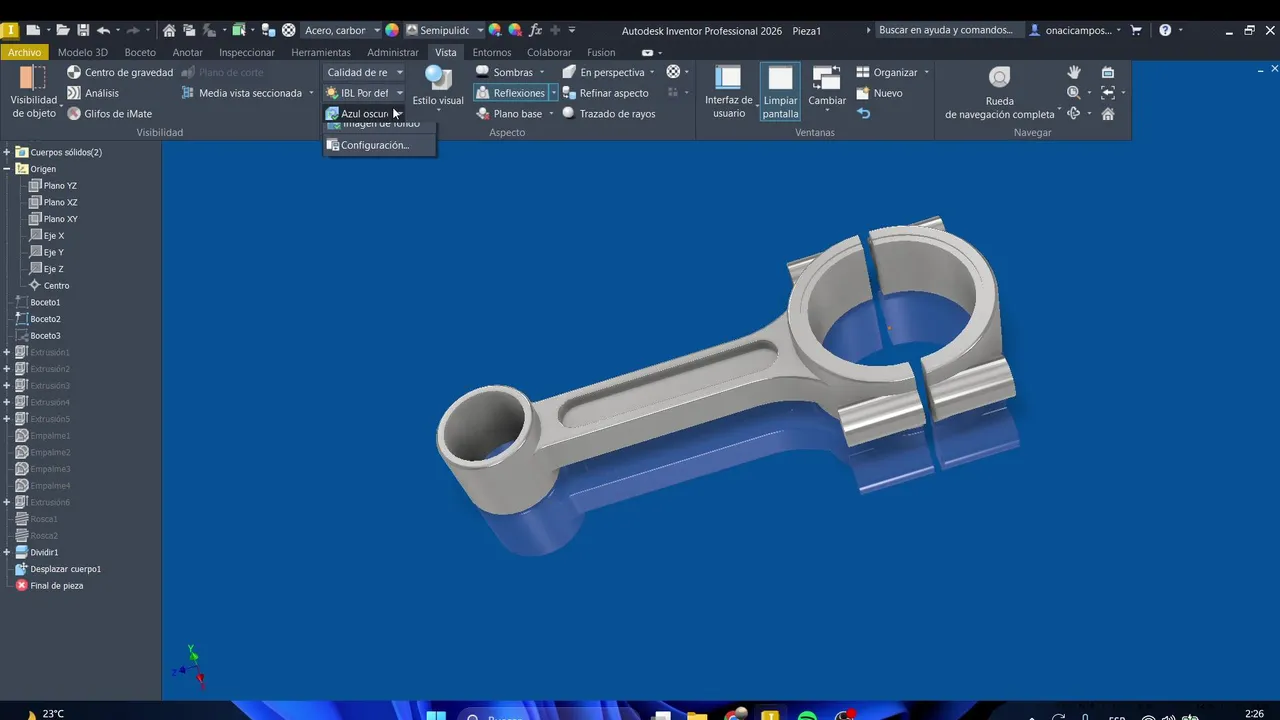1280x720 pixels.
Task: Click the Save icon in quick access toolbar
Action: [83, 30]
